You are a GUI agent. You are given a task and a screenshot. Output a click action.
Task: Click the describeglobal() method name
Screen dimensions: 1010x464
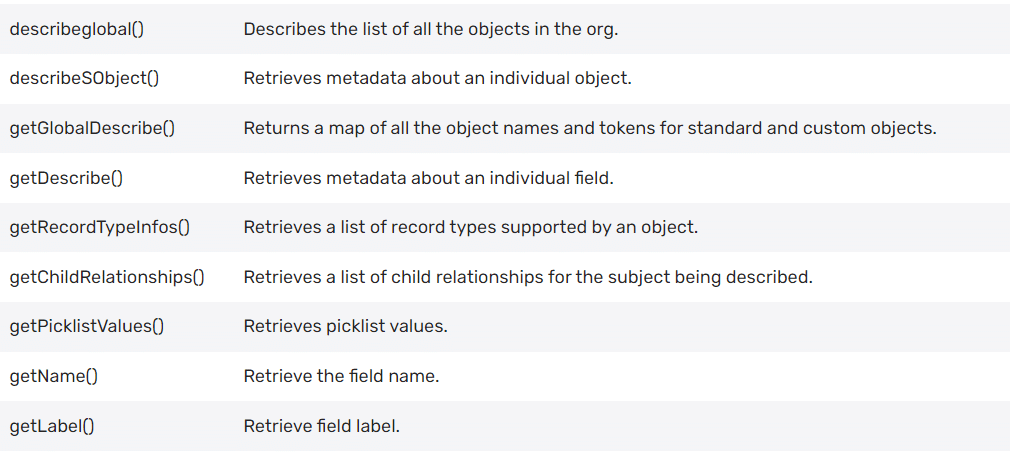[x=77, y=29]
